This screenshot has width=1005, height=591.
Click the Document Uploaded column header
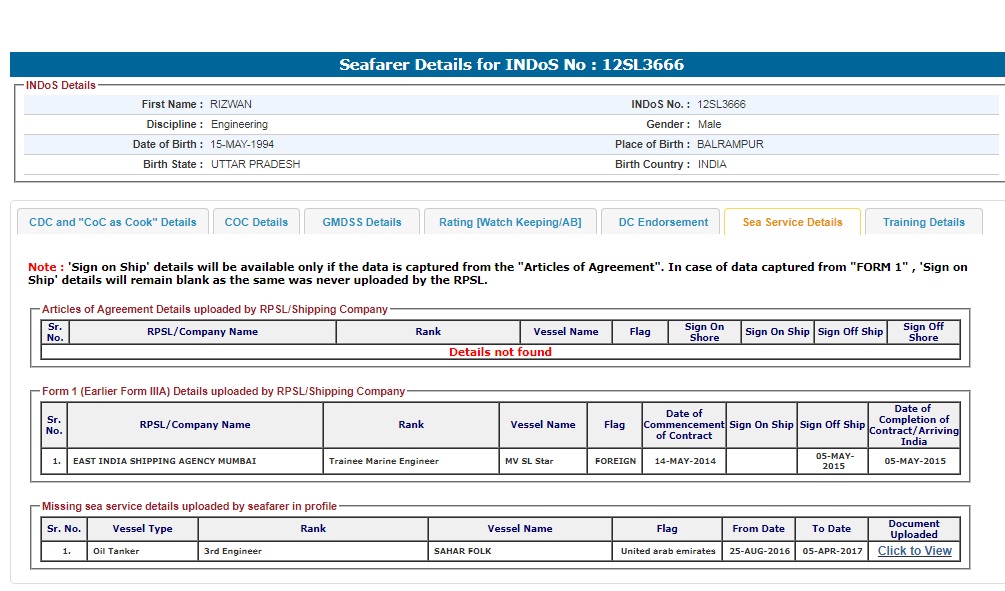pyautogui.click(x=913, y=529)
